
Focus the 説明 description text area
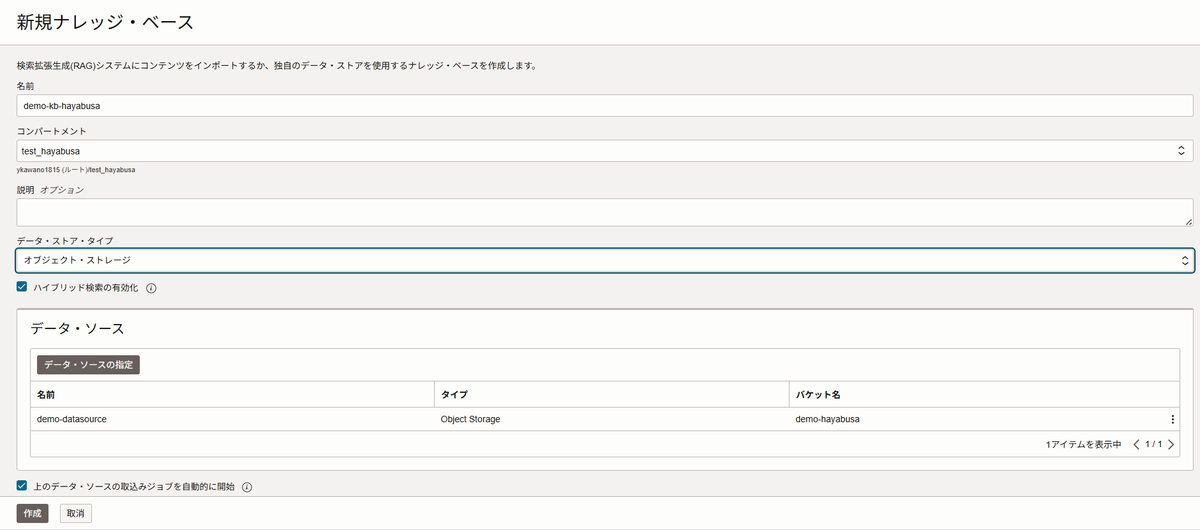point(605,212)
